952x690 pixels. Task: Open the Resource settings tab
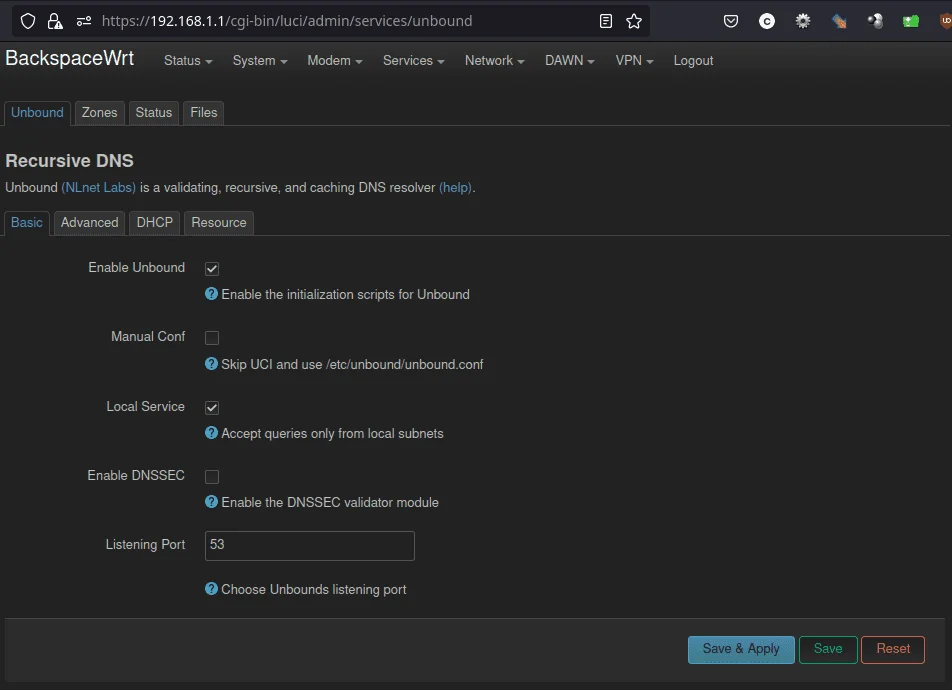[x=219, y=223]
